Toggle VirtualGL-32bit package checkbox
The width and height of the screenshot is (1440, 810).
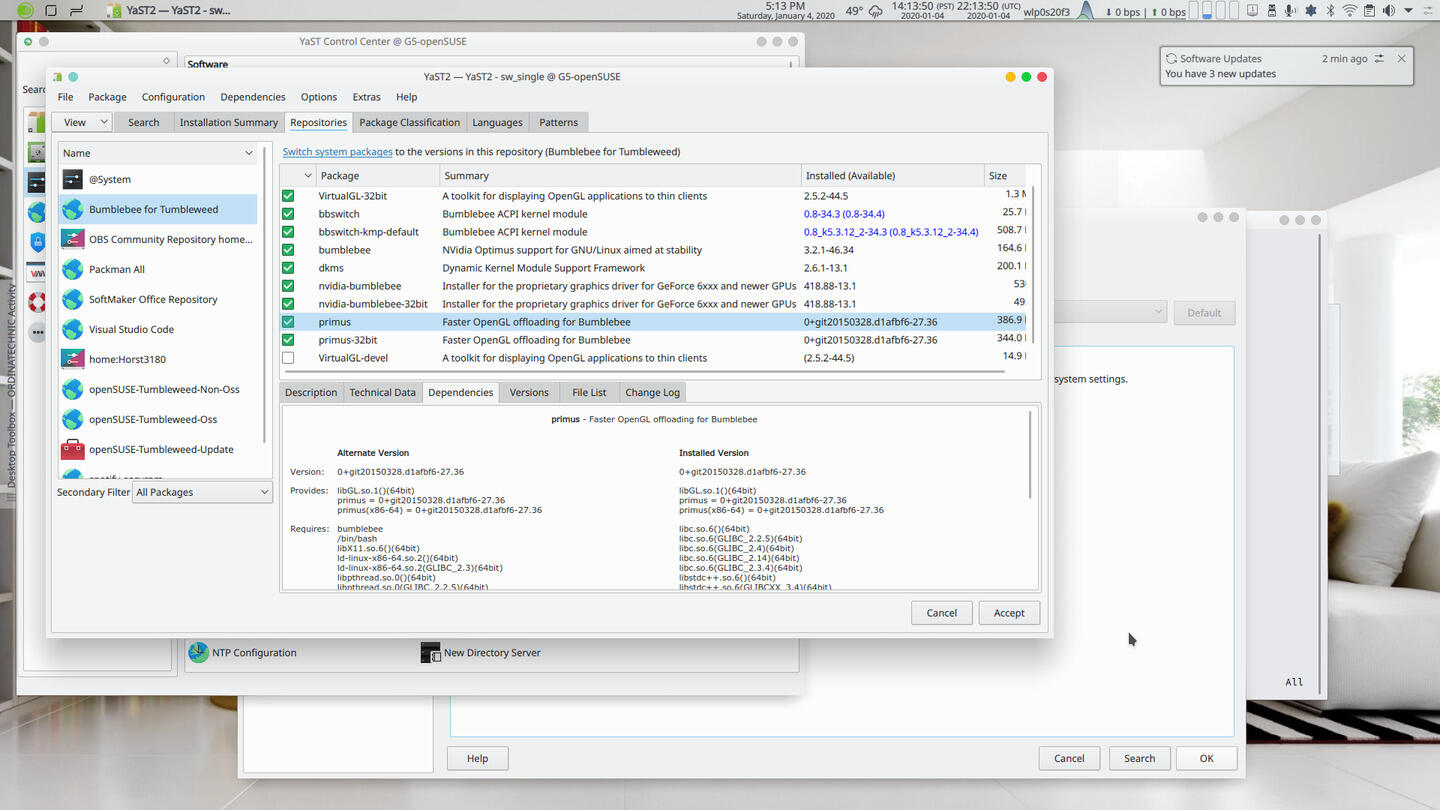tap(288, 196)
